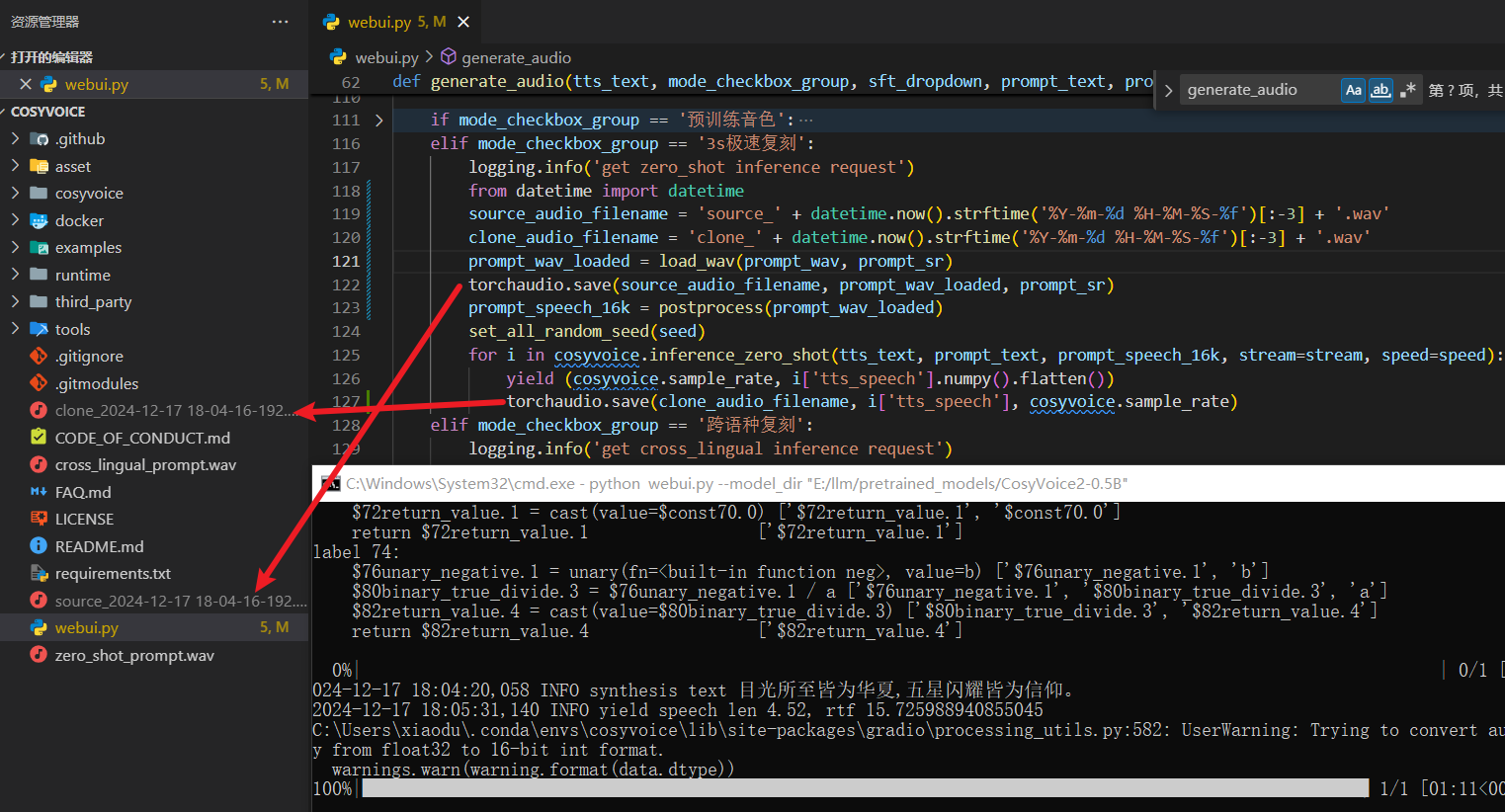Screen dimensions: 1505x812
Task: Click the .gitignore git file icon
Action: click(x=39, y=357)
